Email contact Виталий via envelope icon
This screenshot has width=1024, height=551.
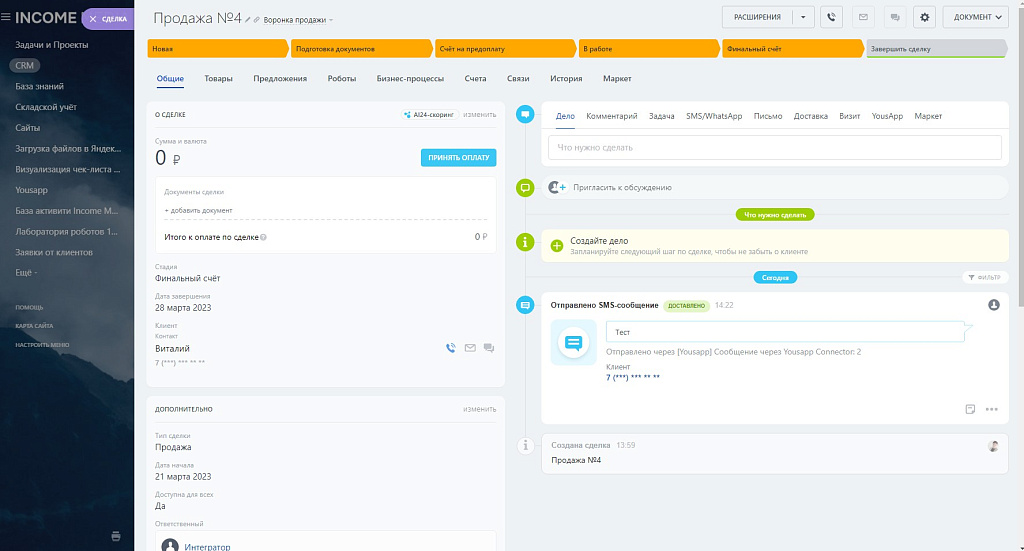click(x=470, y=348)
